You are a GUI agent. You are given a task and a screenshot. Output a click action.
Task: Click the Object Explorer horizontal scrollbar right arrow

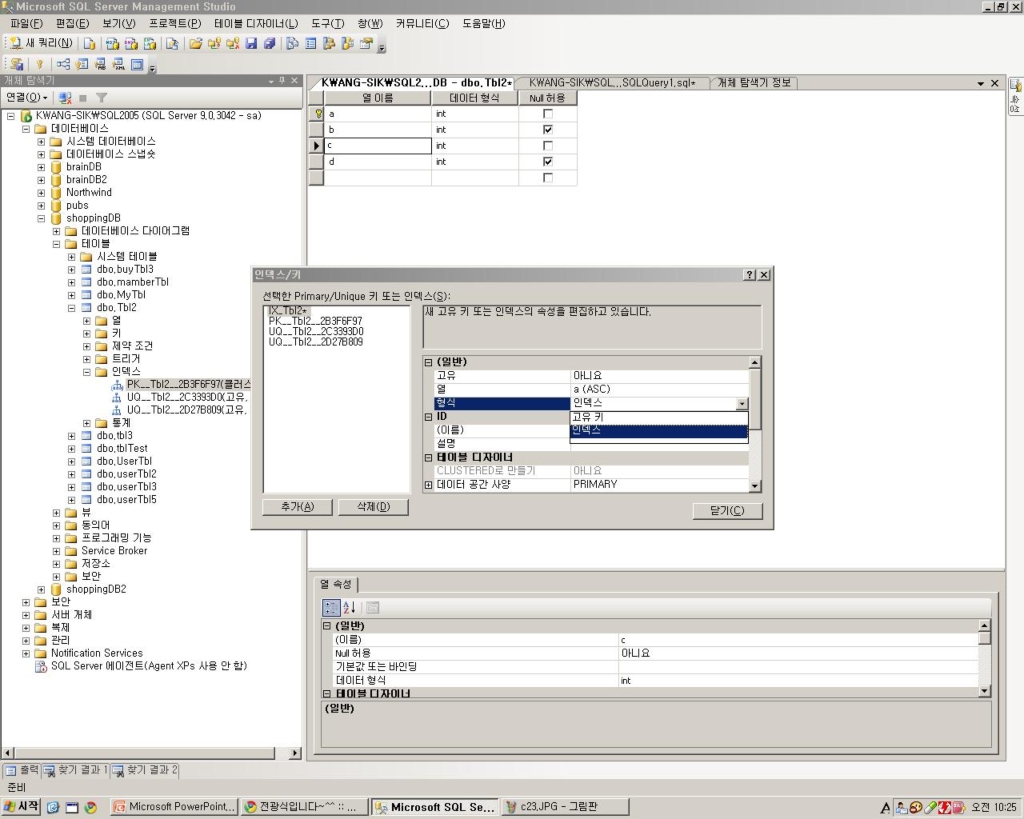[295, 753]
